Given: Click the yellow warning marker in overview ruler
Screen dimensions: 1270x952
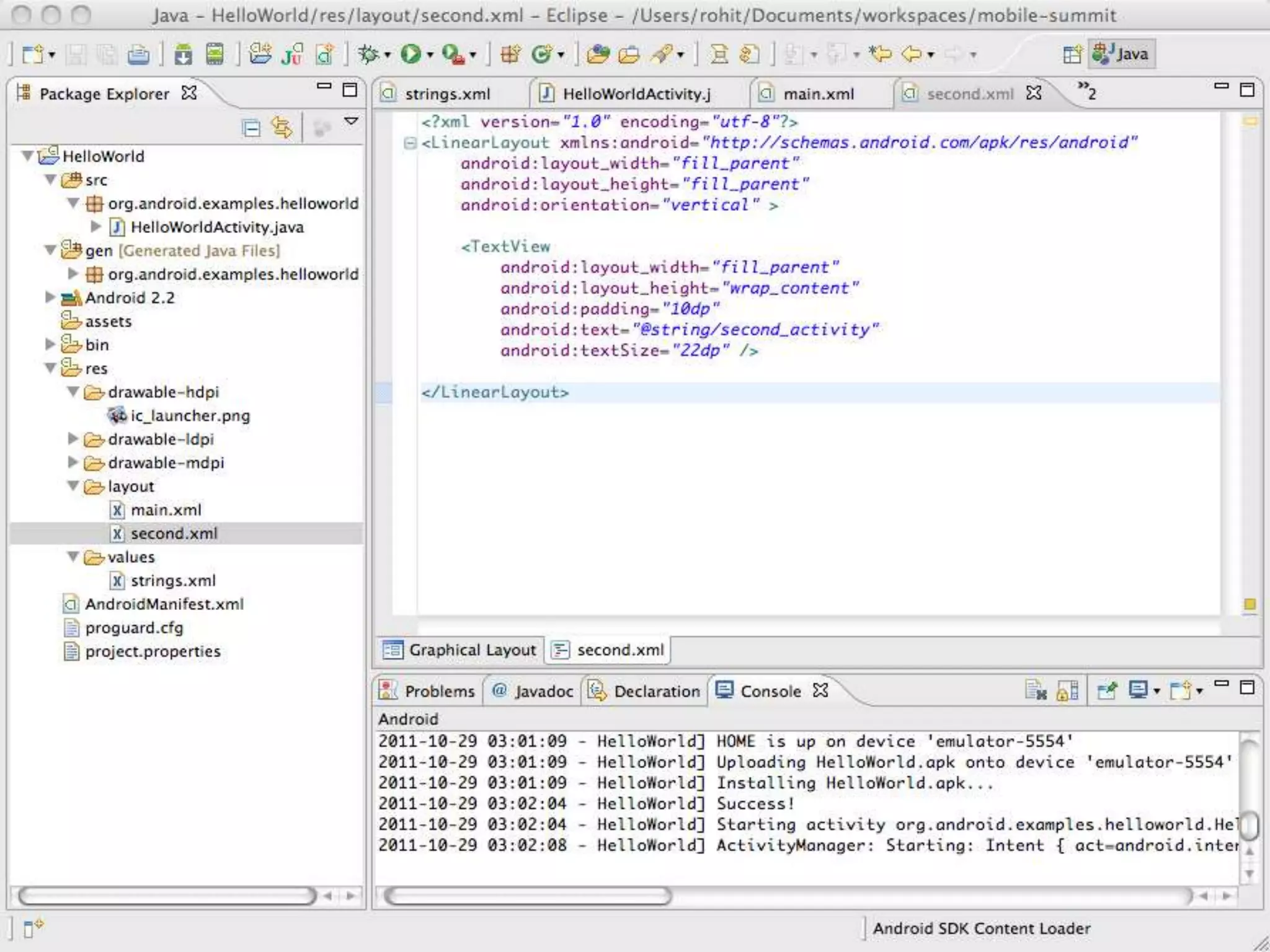Looking at the screenshot, I should point(1250,604).
